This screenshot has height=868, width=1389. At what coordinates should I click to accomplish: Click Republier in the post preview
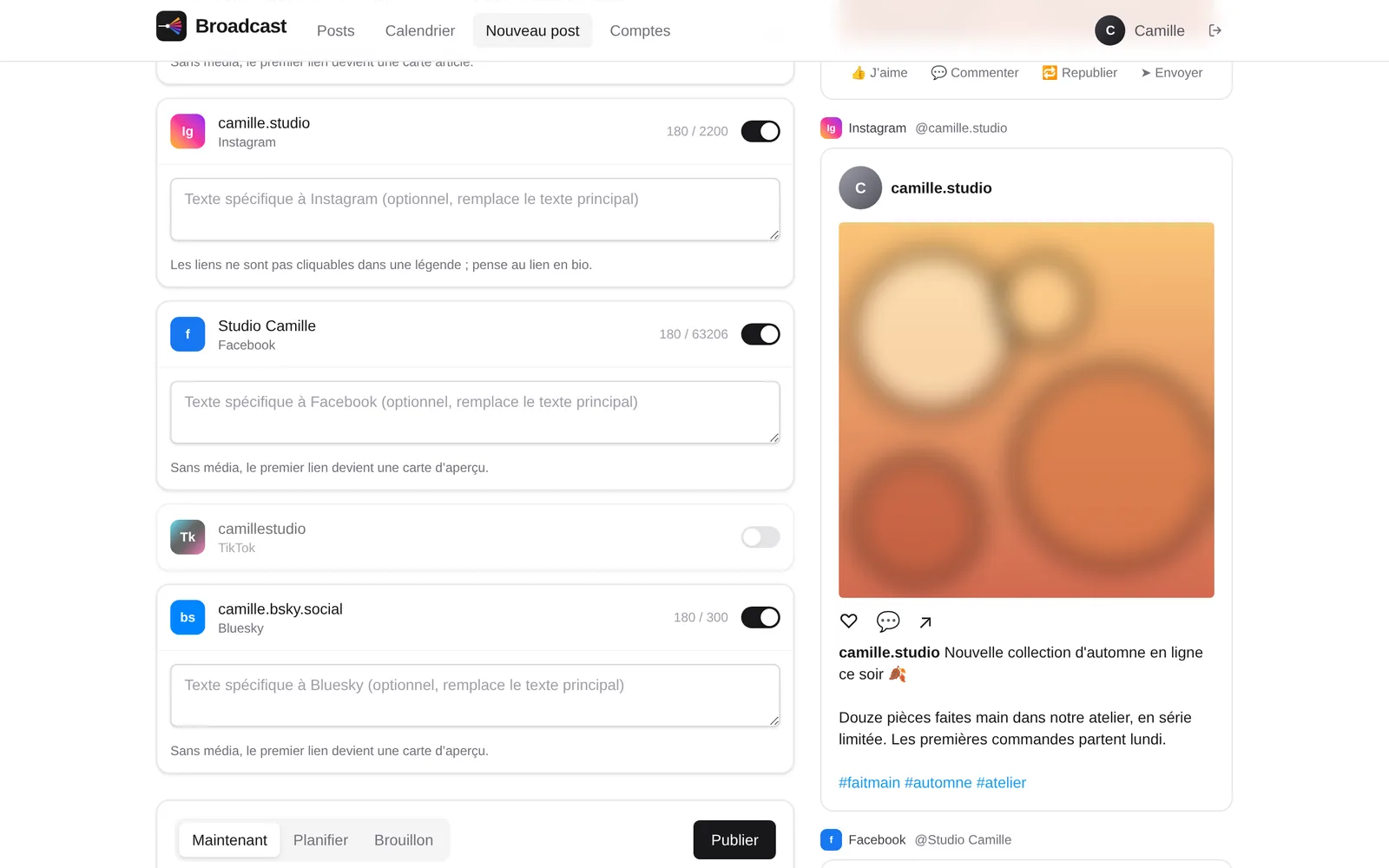tap(1080, 73)
